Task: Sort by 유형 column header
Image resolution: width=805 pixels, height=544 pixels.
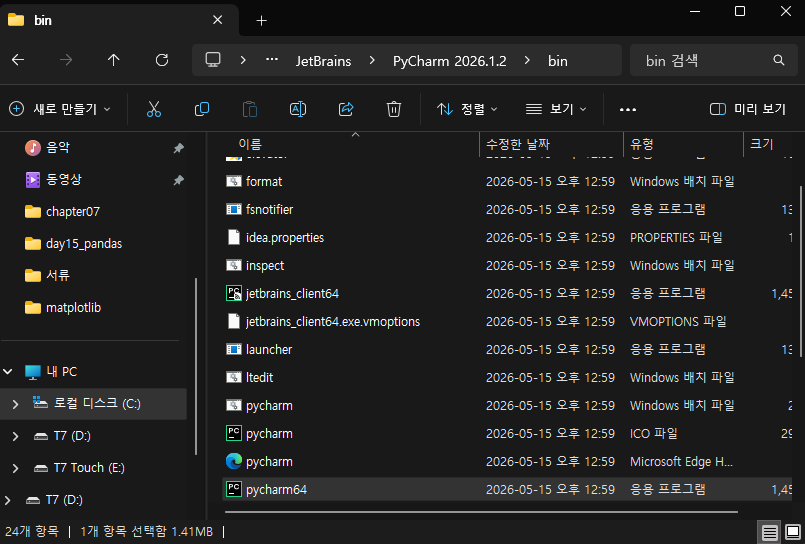Action: (x=683, y=144)
